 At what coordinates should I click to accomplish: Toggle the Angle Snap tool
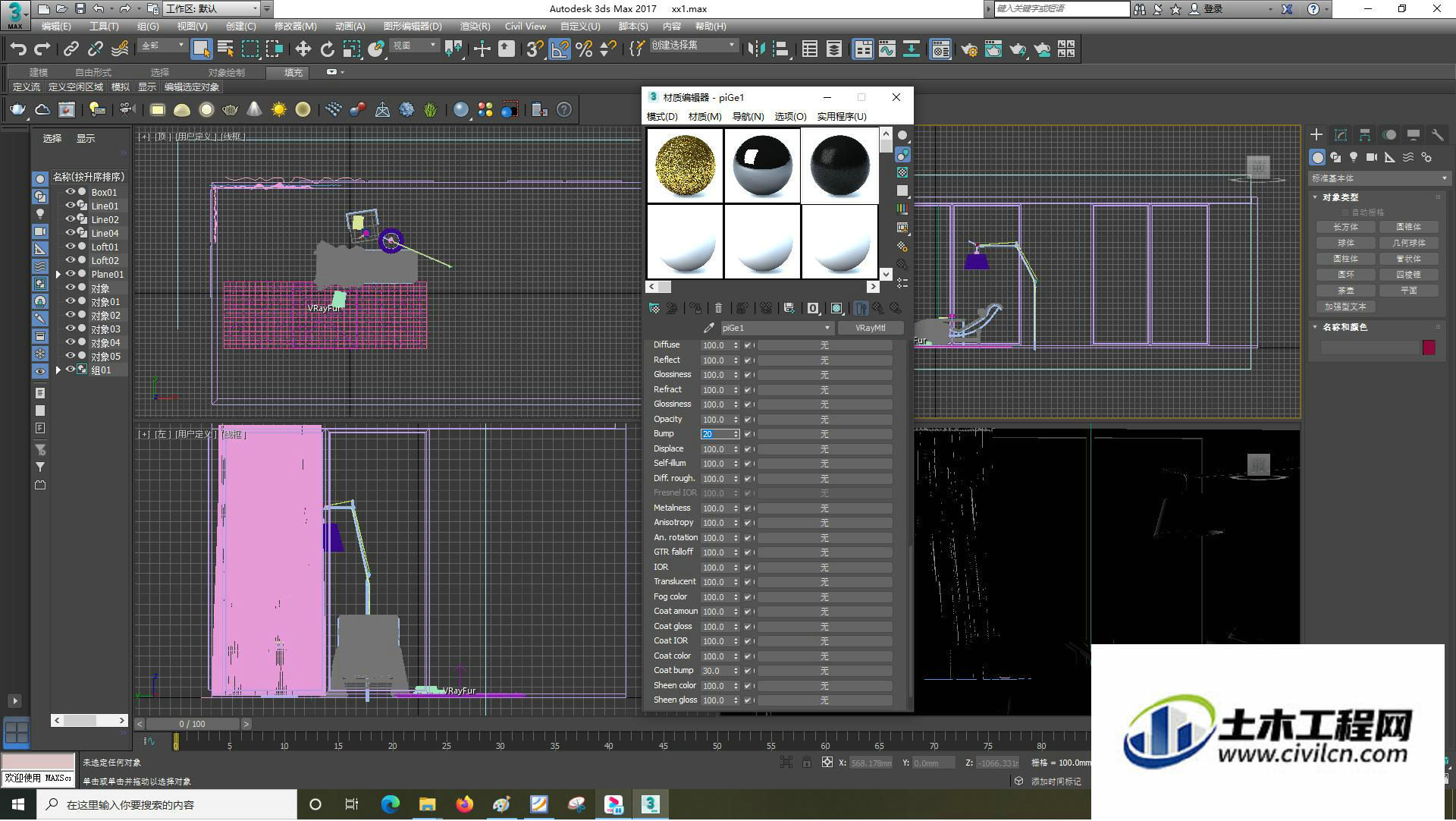(x=559, y=49)
